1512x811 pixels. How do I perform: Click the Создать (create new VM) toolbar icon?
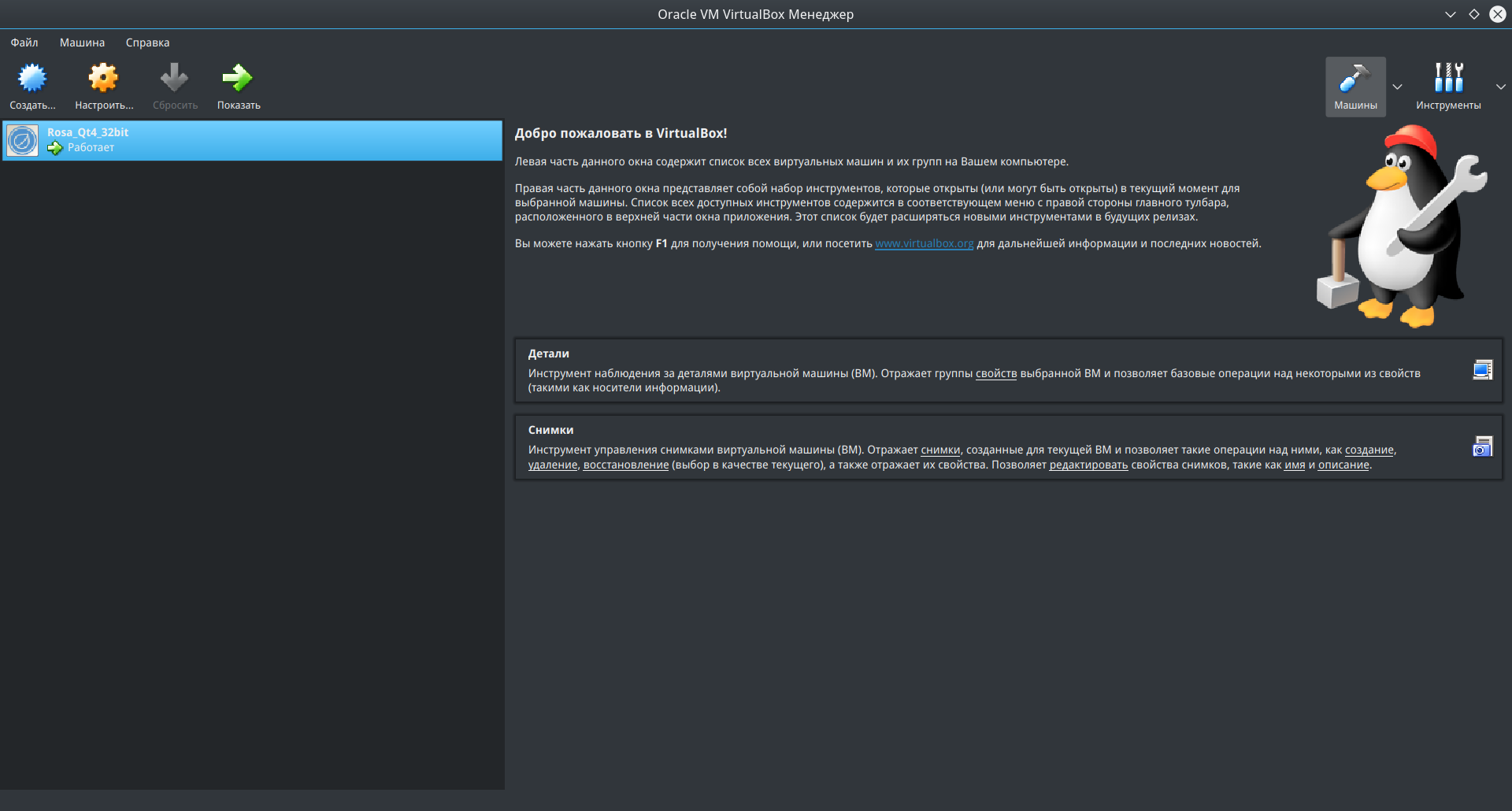click(32, 78)
